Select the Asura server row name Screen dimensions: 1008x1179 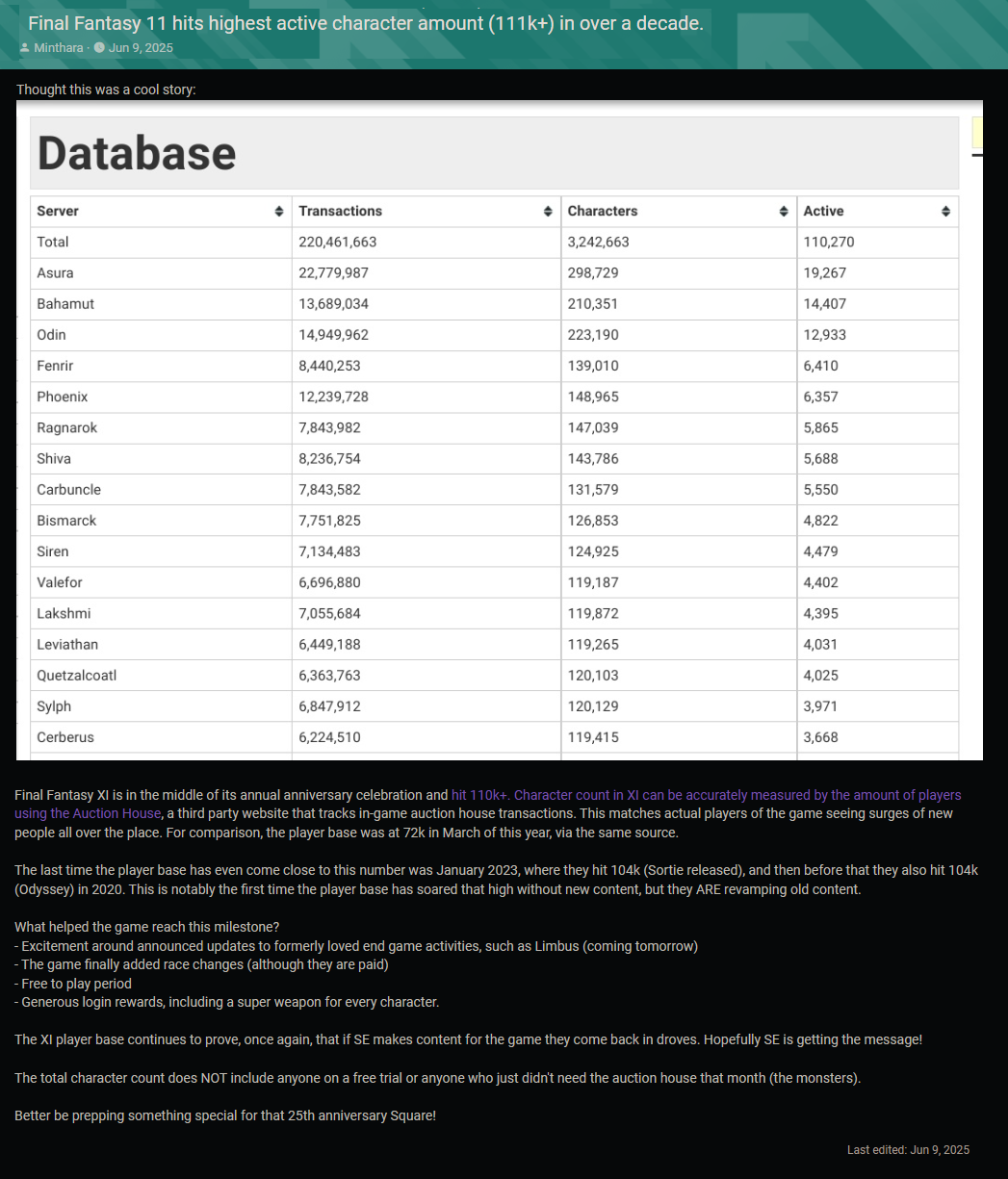pos(55,272)
